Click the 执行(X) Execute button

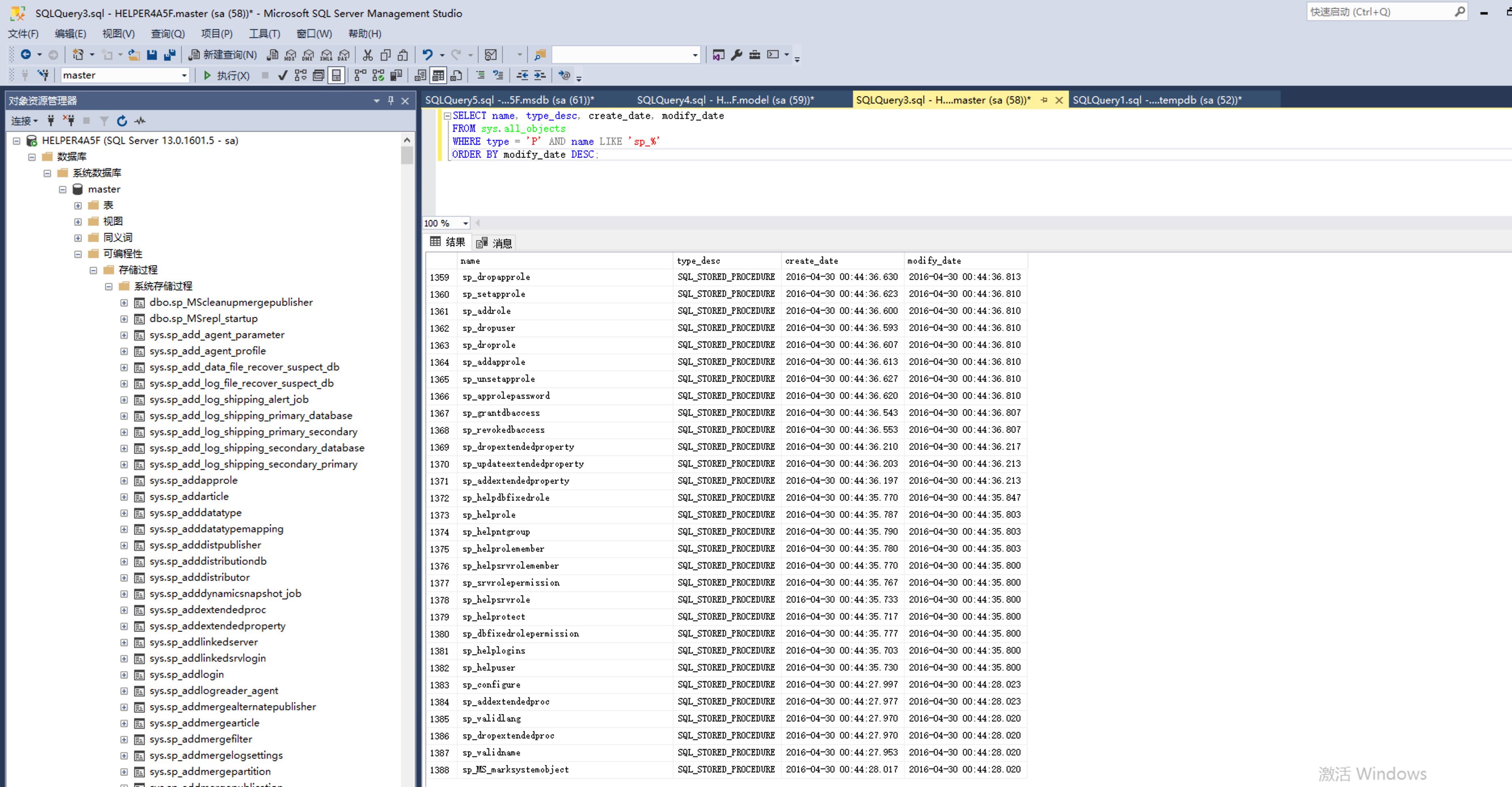[x=226, y=75]
